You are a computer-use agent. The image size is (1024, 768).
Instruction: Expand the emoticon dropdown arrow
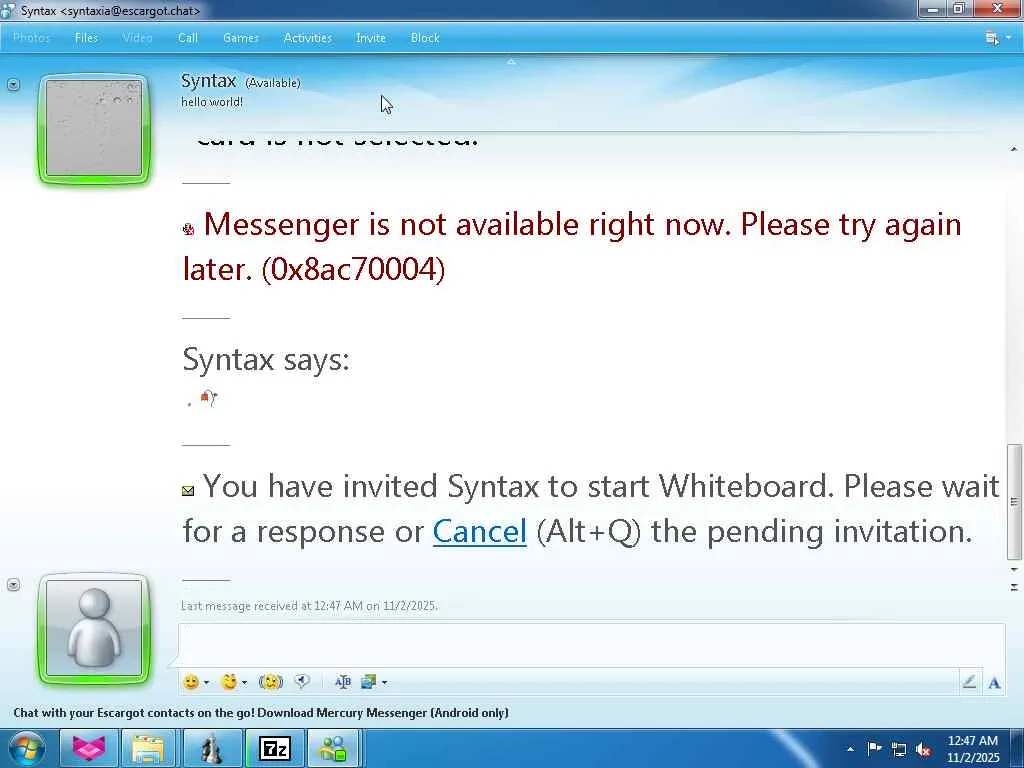(x=206, y=682)
